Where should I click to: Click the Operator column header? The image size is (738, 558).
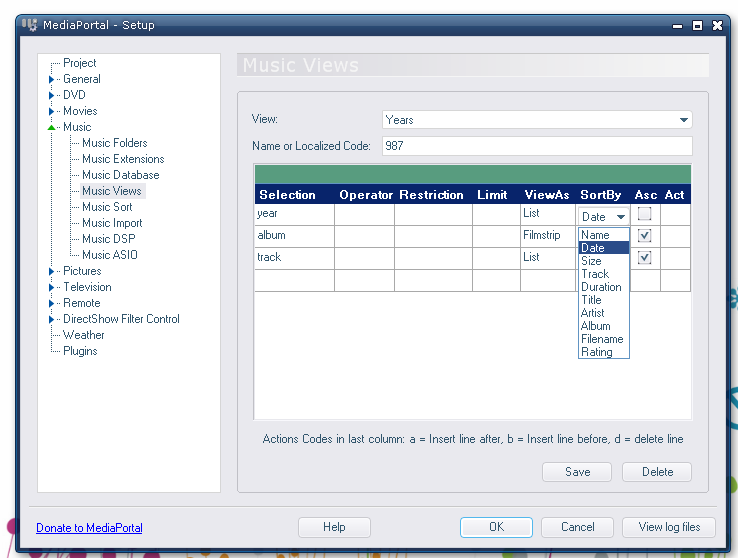click(366, 195)
